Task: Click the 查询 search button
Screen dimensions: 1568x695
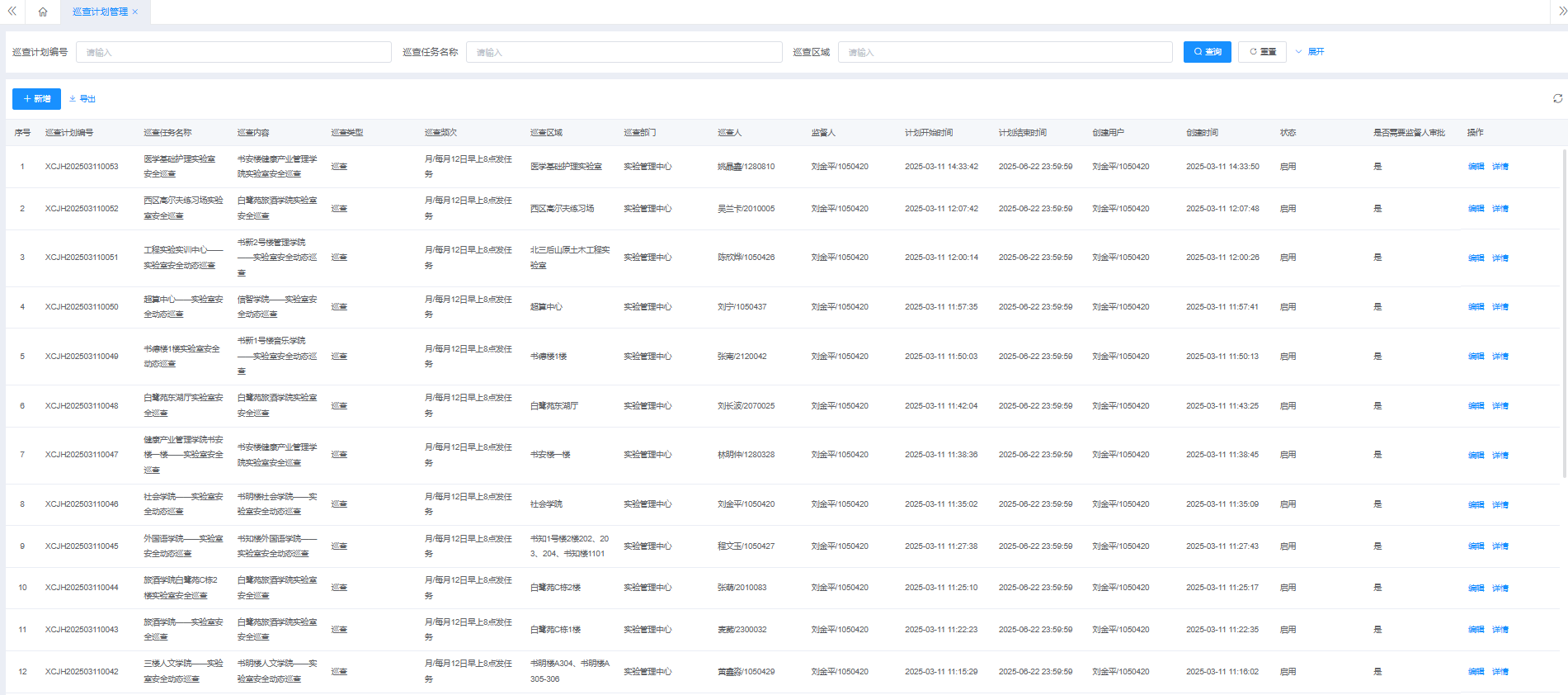Action: [1207, 52]
